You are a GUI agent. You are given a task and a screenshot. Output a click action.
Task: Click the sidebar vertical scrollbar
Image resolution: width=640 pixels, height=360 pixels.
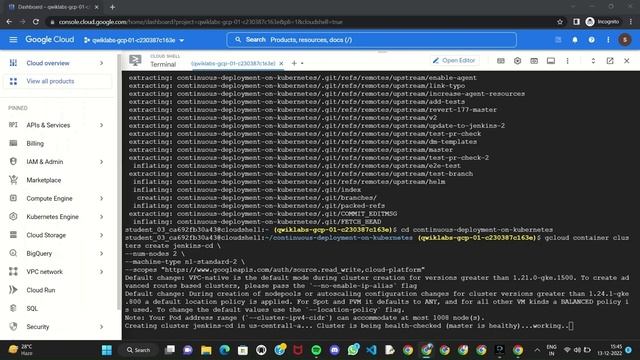119,182
